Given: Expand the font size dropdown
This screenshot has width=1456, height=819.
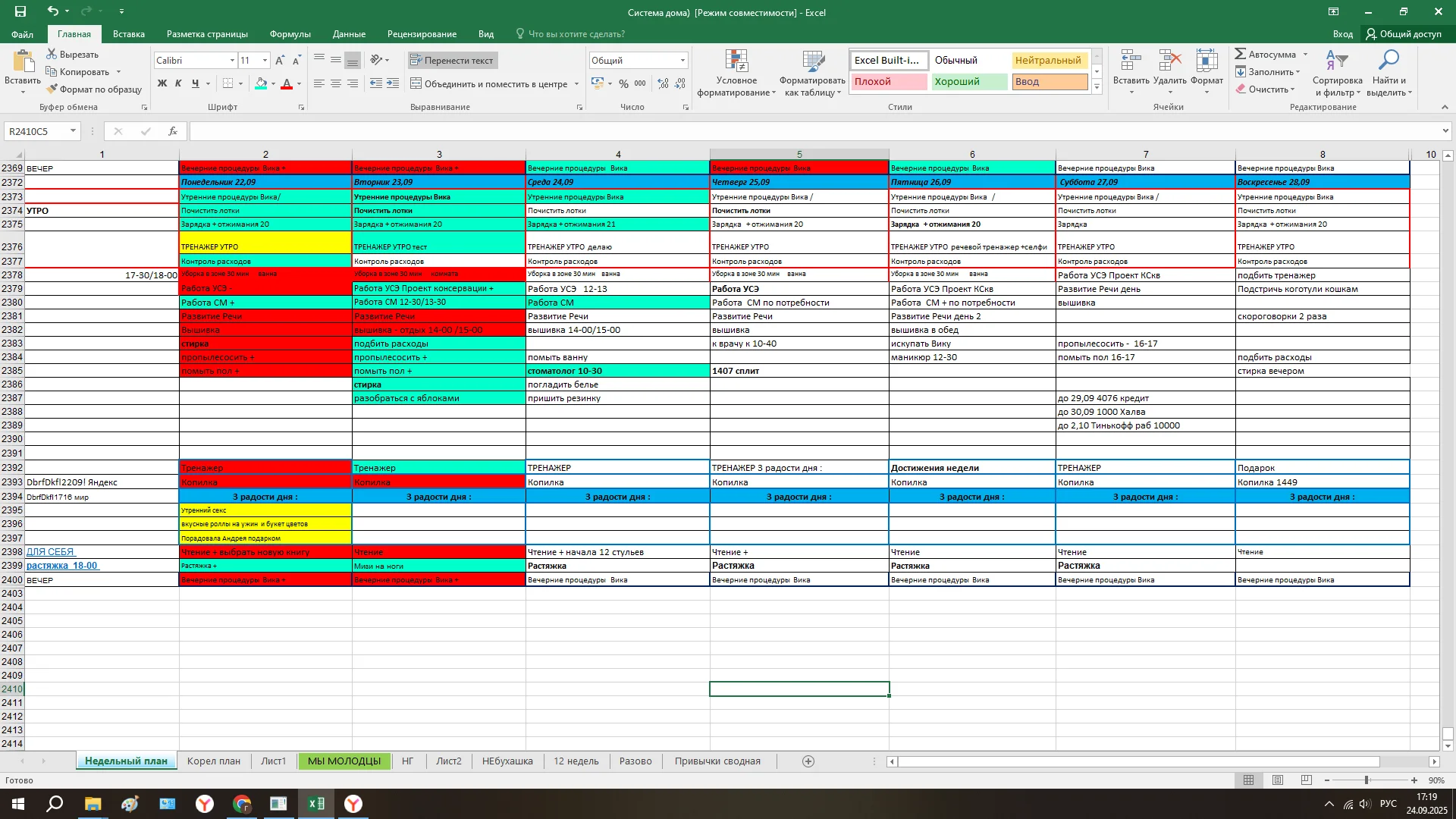Looking at the screenshot, I should (x=265, y=61).
